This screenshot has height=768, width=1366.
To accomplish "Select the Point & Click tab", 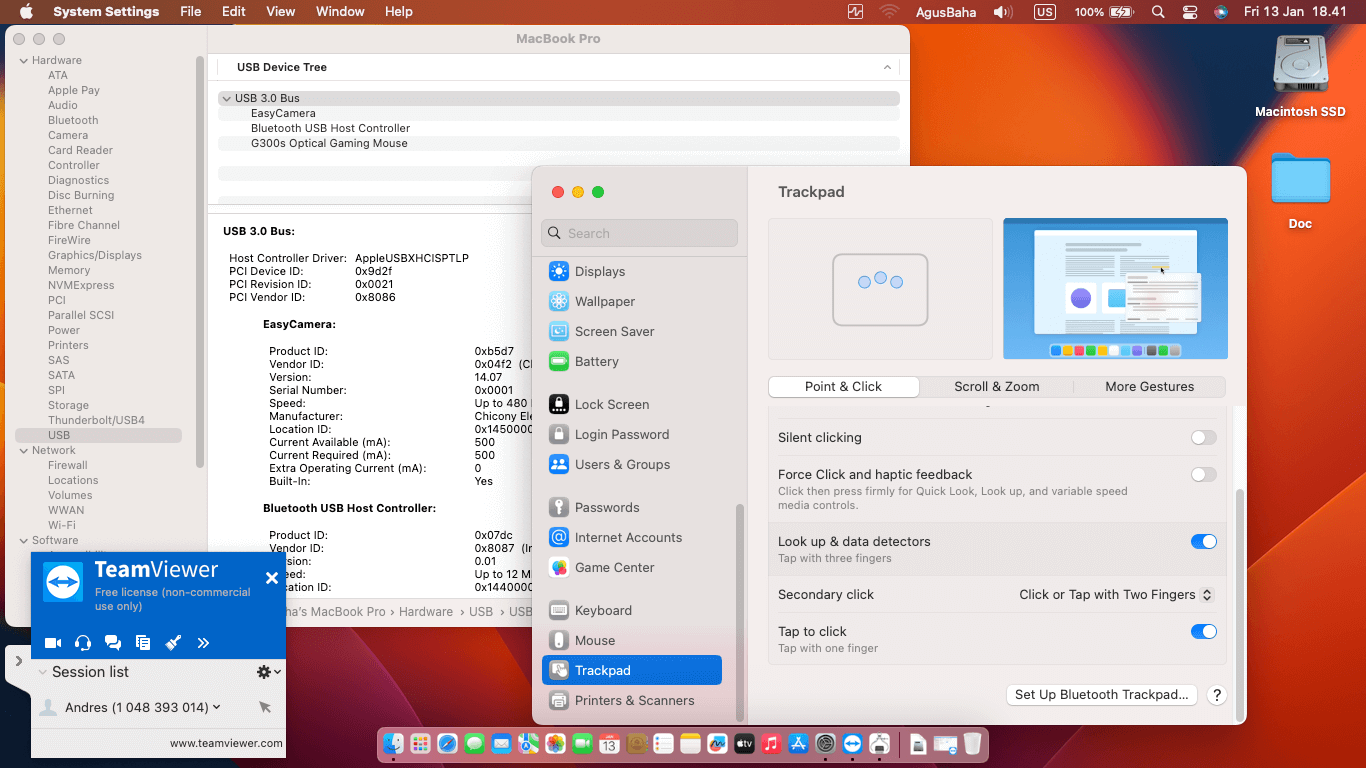I will [843, 387].
